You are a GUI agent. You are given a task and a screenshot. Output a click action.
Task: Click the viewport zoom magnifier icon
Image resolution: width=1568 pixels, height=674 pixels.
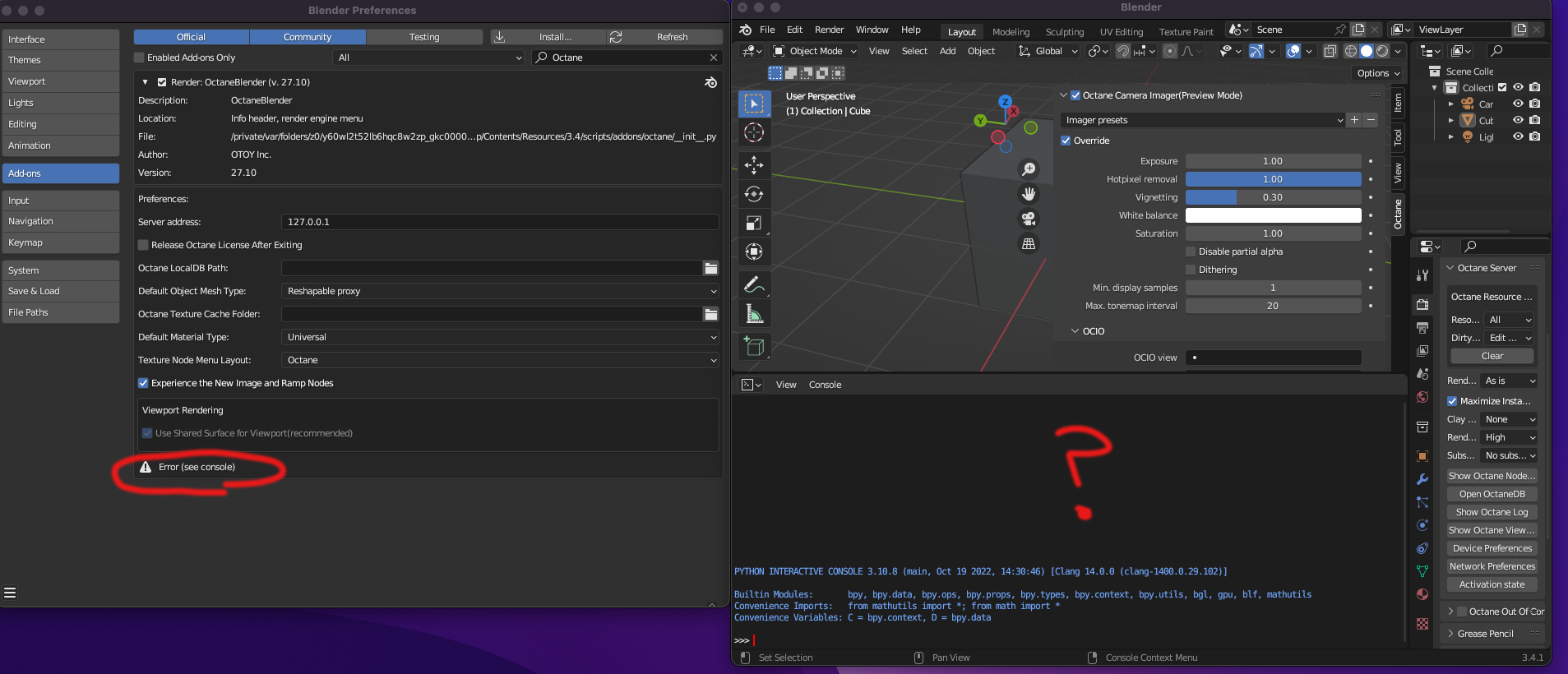coord(1028,169)
